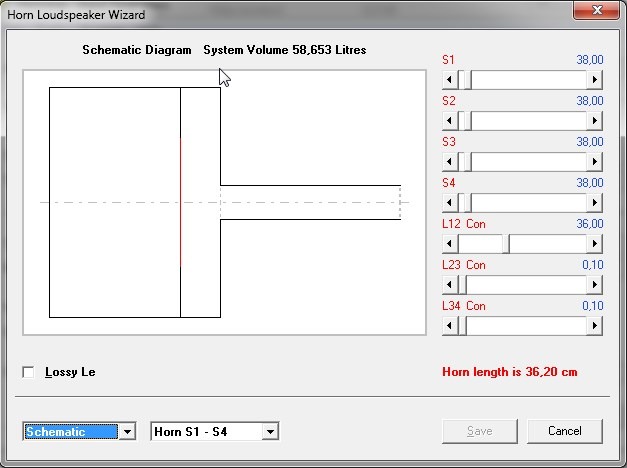627x468 pixels.
Task: Click the left arrow of the S2 slider
Action: pos(450,120)
